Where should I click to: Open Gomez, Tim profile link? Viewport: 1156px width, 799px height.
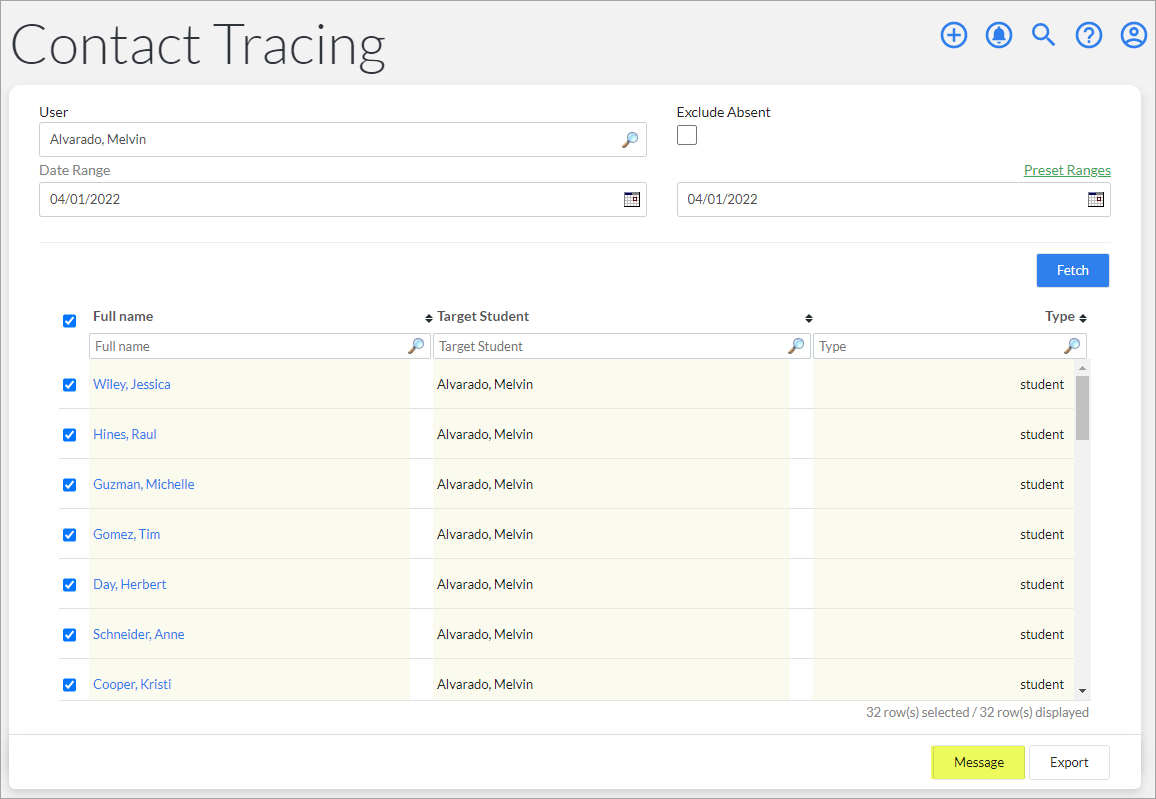point(126,534)
